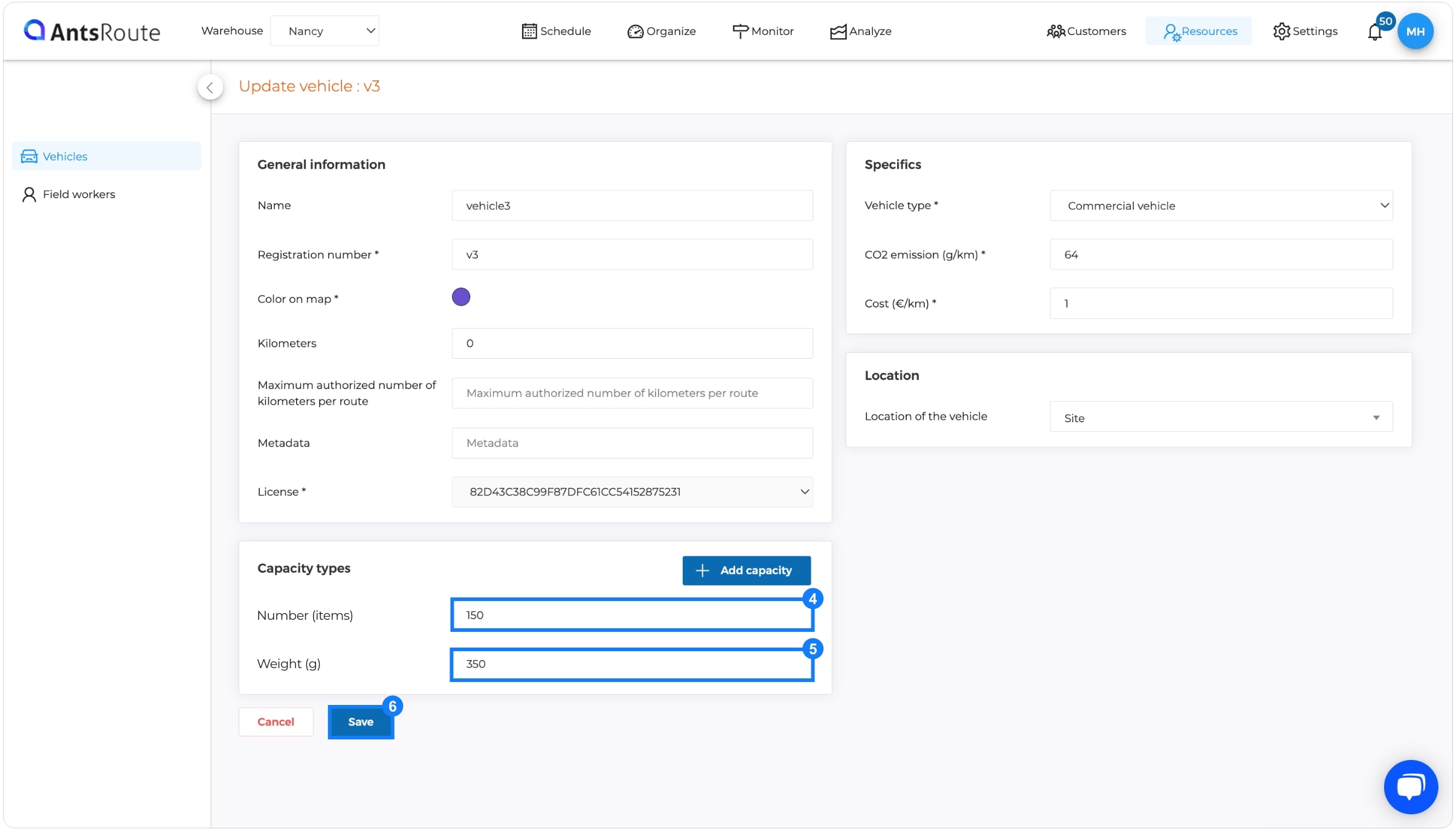
Task: Click the Schedule calendar icon
Action: [x=529, y=31]
